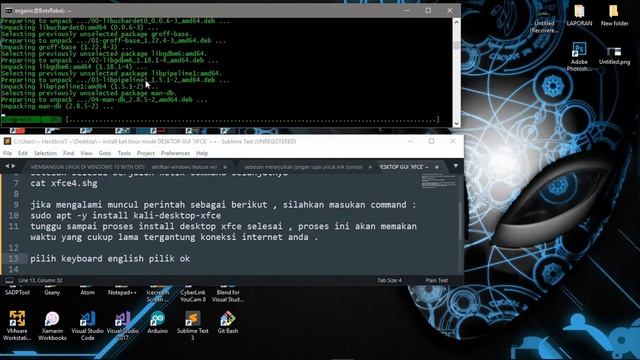The height and width of the screenshot is (360, 640).
Task: Click the Icecream Screen desktop shortcut label
Action: 158,296
